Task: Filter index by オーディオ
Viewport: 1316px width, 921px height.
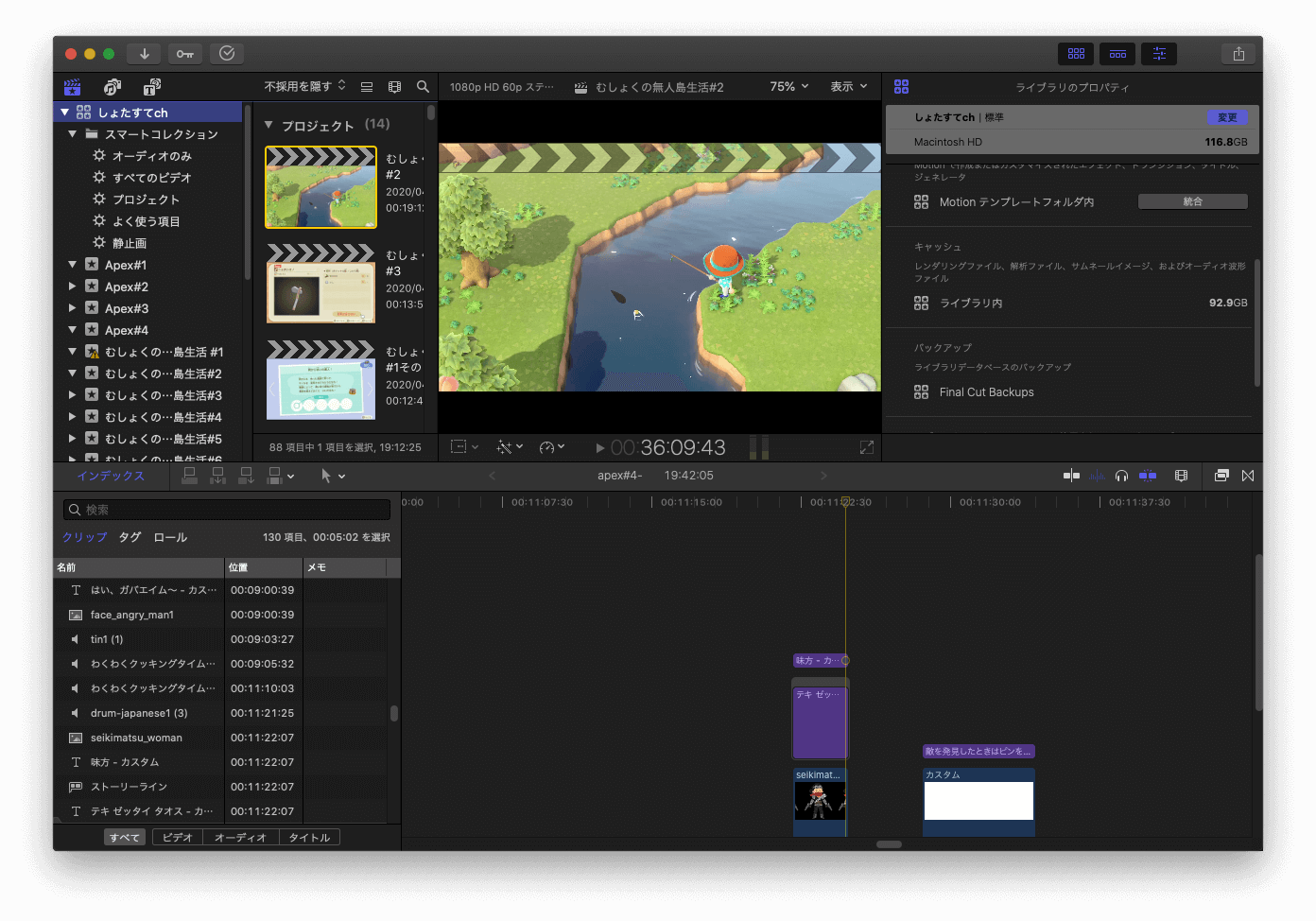Action: tap(240, 838)
